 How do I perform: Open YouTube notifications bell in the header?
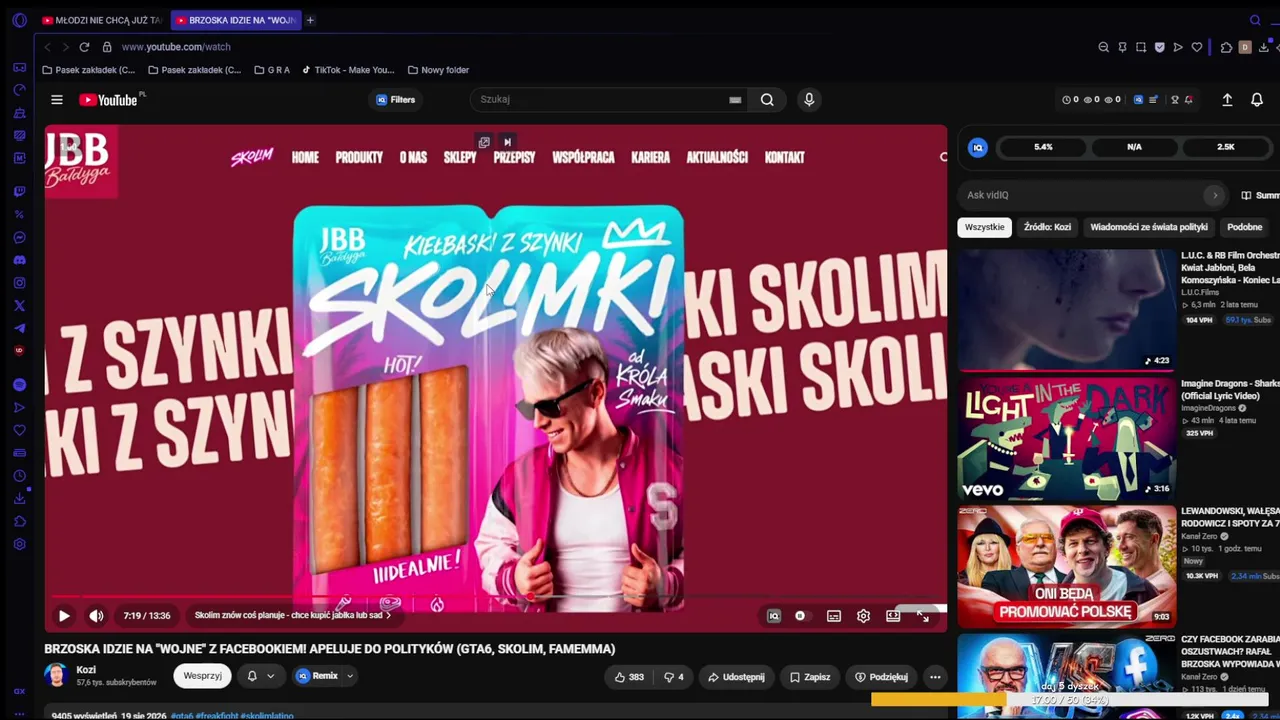pyautogui.click(x=1257, y=100)
